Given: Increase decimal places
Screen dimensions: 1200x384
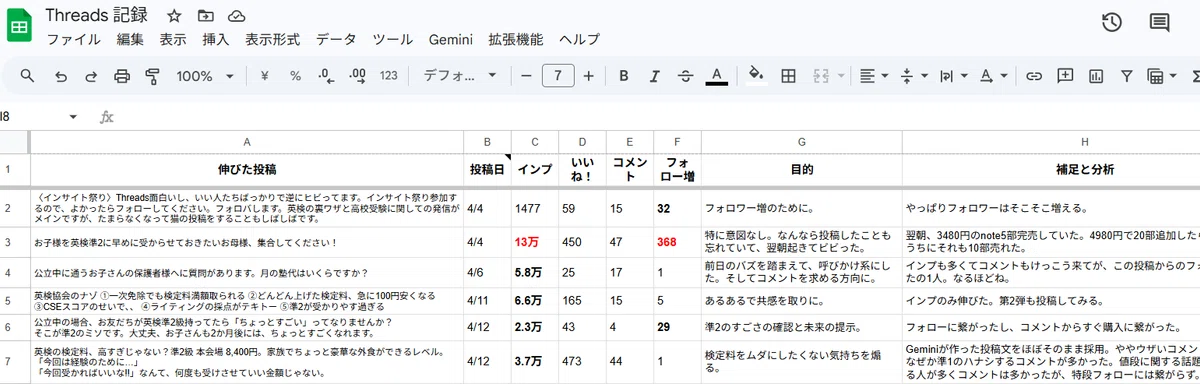Looking at the screenshot, I should (357, 76).
